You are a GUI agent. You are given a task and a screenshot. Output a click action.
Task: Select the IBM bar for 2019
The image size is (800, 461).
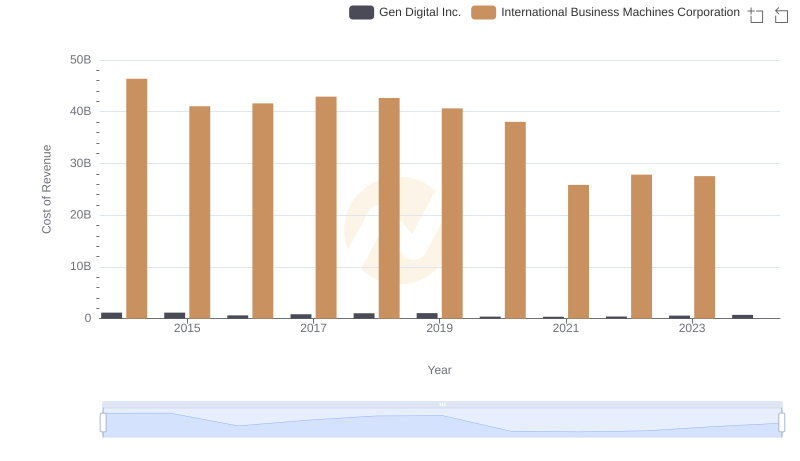click(452, 213)
